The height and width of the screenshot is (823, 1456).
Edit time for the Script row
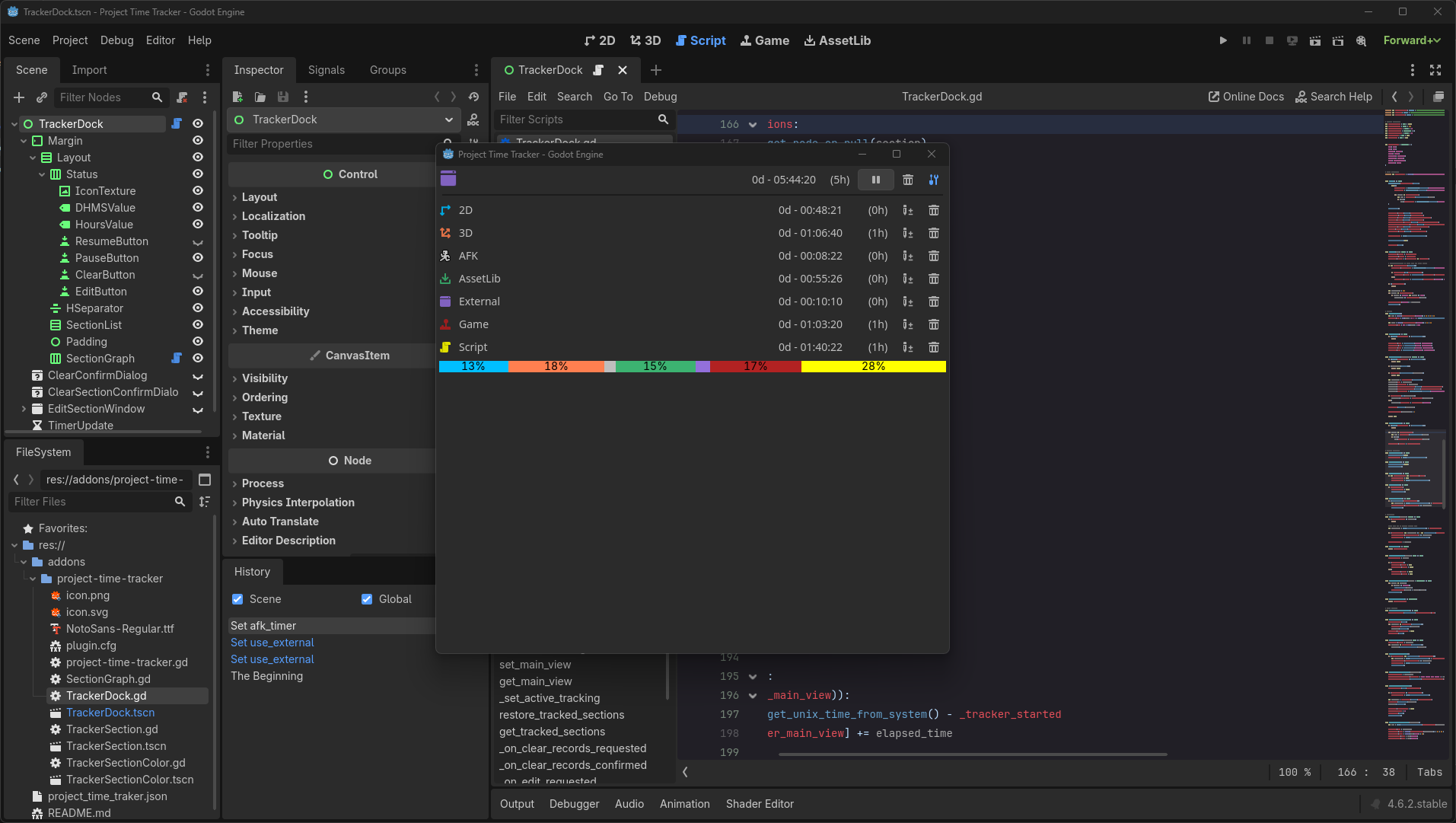coord(908,347)
